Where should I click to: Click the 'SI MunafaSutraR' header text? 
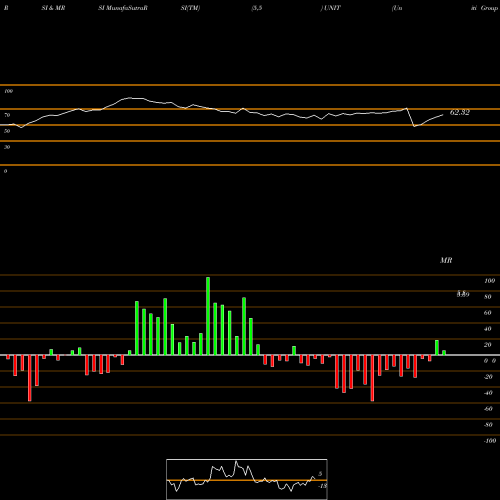pos(123,8)
